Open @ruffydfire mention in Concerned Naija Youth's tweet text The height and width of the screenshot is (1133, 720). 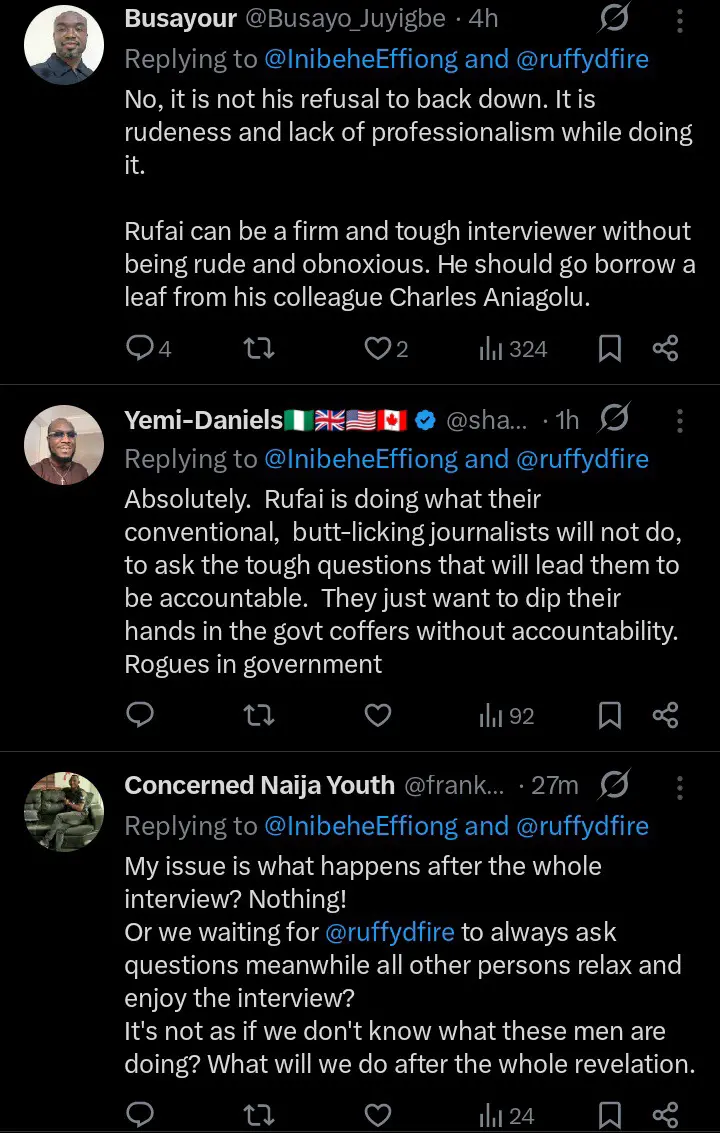click(x=390, y=933)
